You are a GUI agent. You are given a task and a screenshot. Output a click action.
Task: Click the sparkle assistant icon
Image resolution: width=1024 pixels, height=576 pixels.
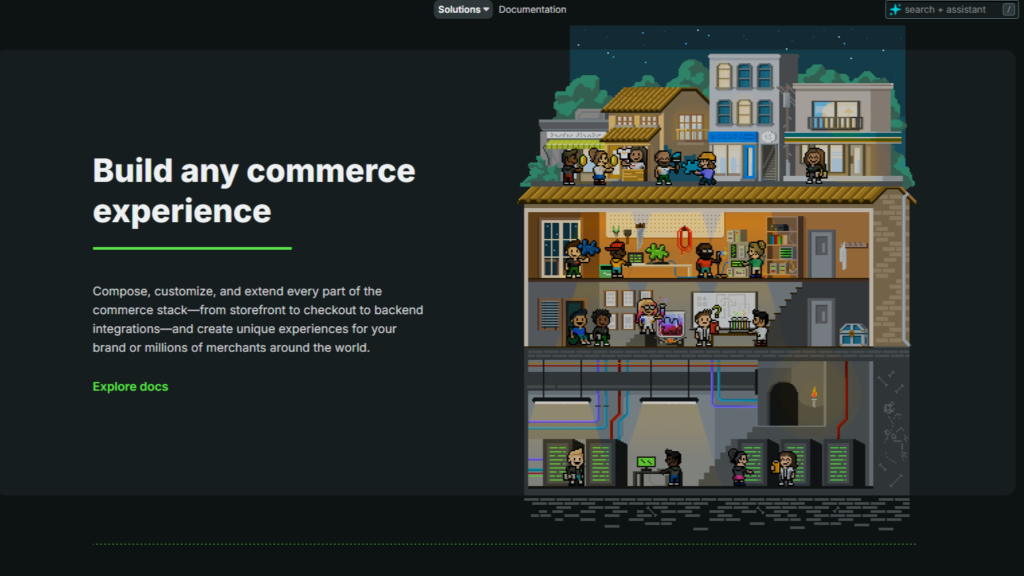(895, 10)
